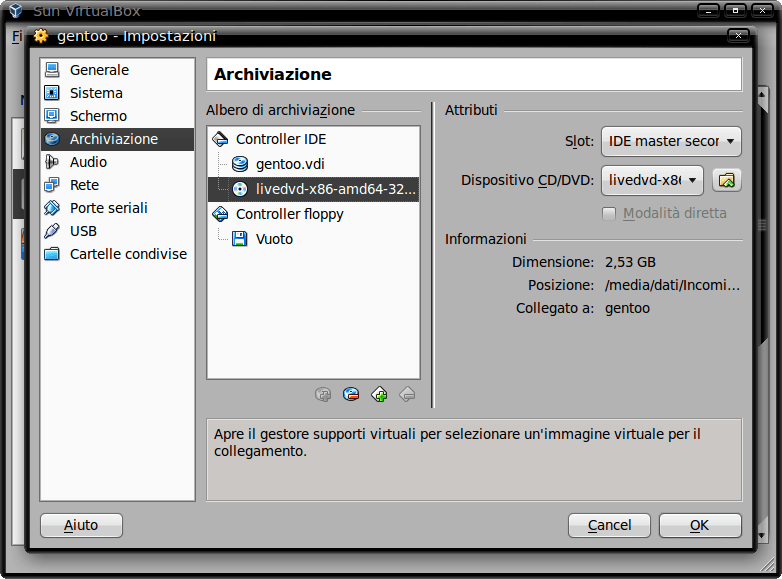Open the Dispositivo CD/DVD dropdown
Viewport: 782px width, 579px height.
[x=652, y=180]
